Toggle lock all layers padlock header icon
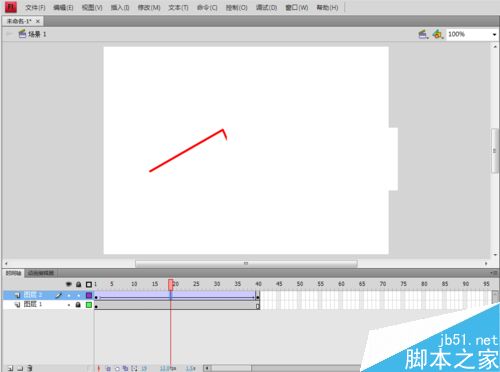Screen dimensions: 500x372 pyautogui.click(x=78, y=284)
